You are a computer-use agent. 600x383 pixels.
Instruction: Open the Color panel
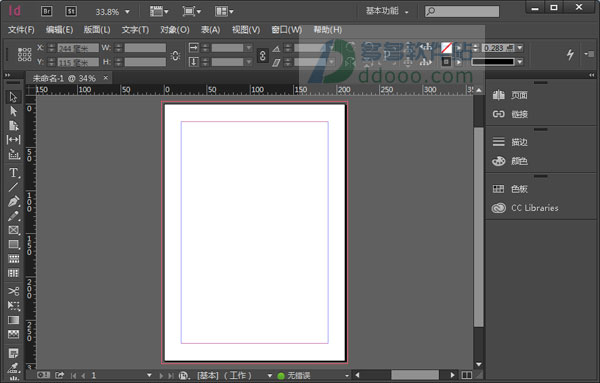click(510, 161)
